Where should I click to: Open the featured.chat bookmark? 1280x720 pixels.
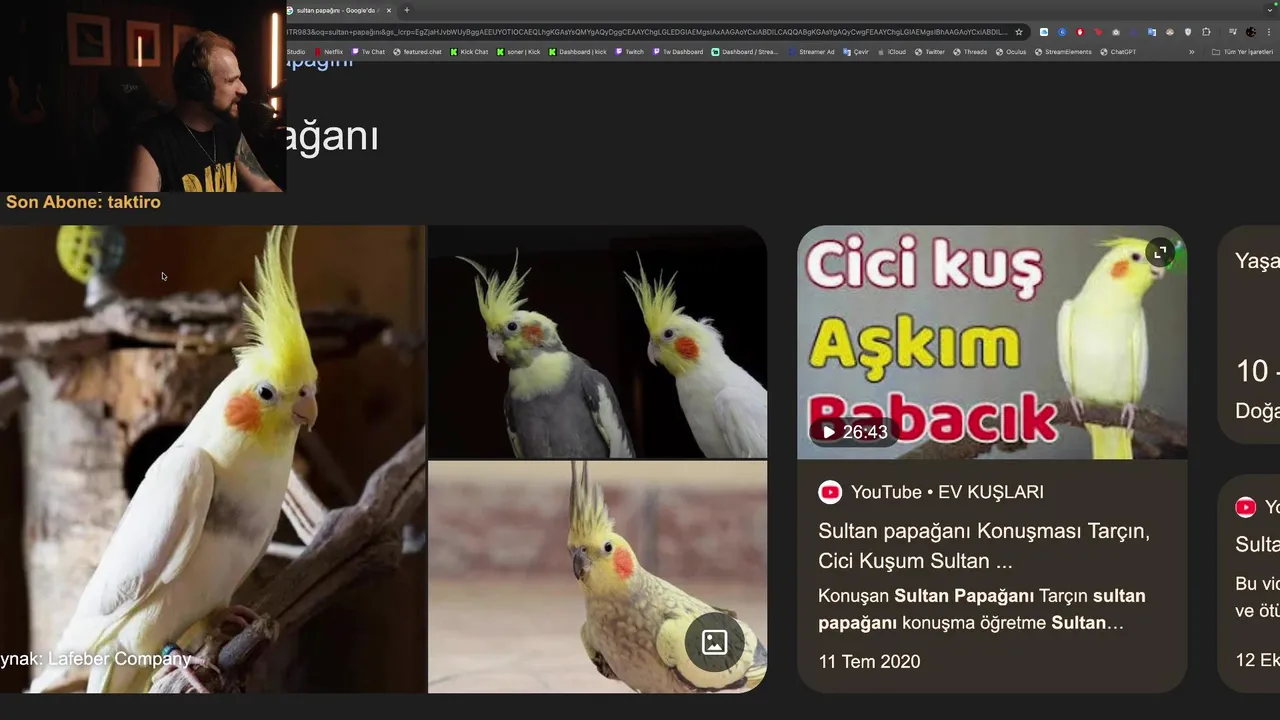417,52
